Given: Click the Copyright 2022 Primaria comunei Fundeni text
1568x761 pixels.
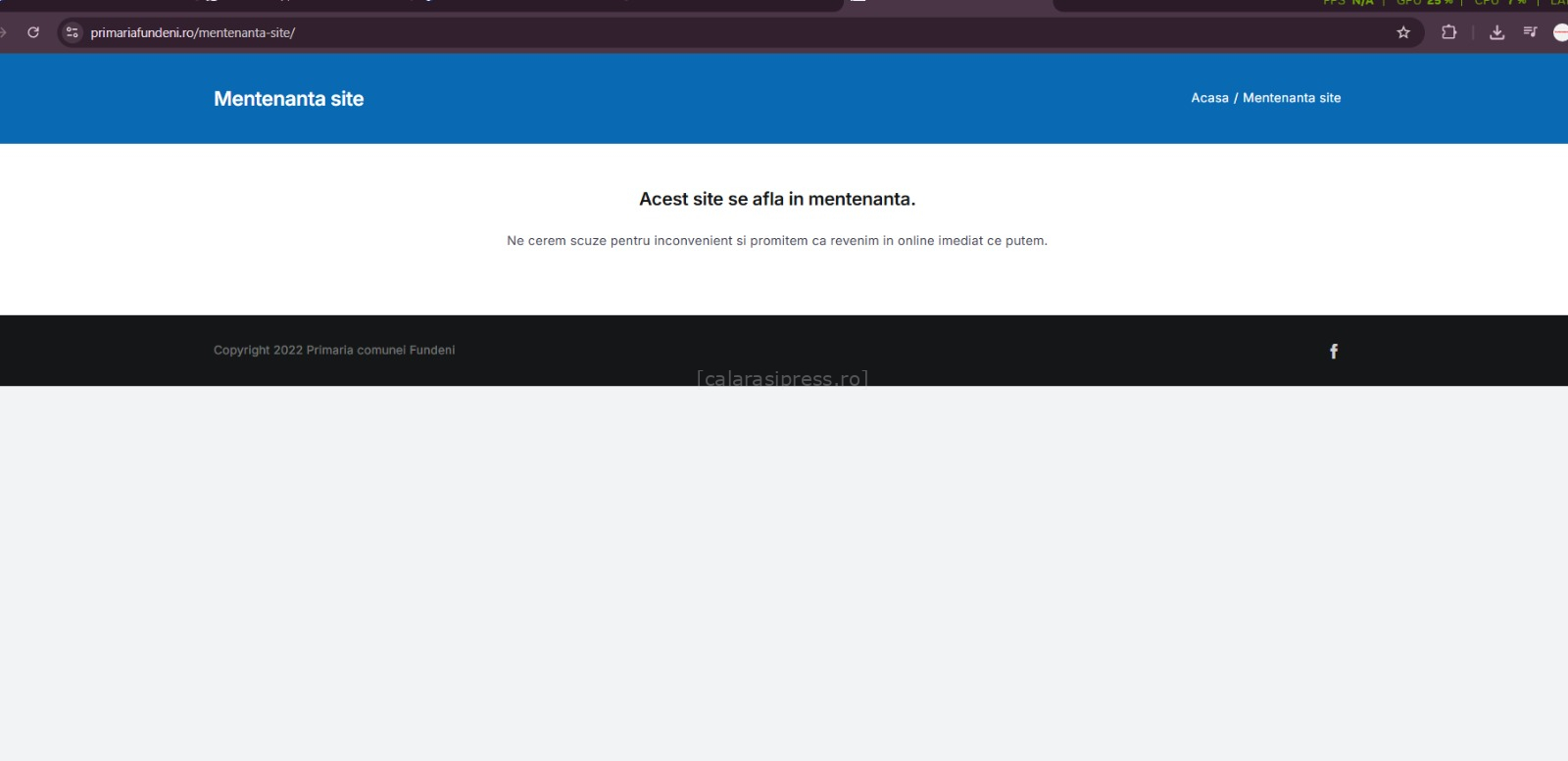Looking at the screenshot, I should 334,351.
